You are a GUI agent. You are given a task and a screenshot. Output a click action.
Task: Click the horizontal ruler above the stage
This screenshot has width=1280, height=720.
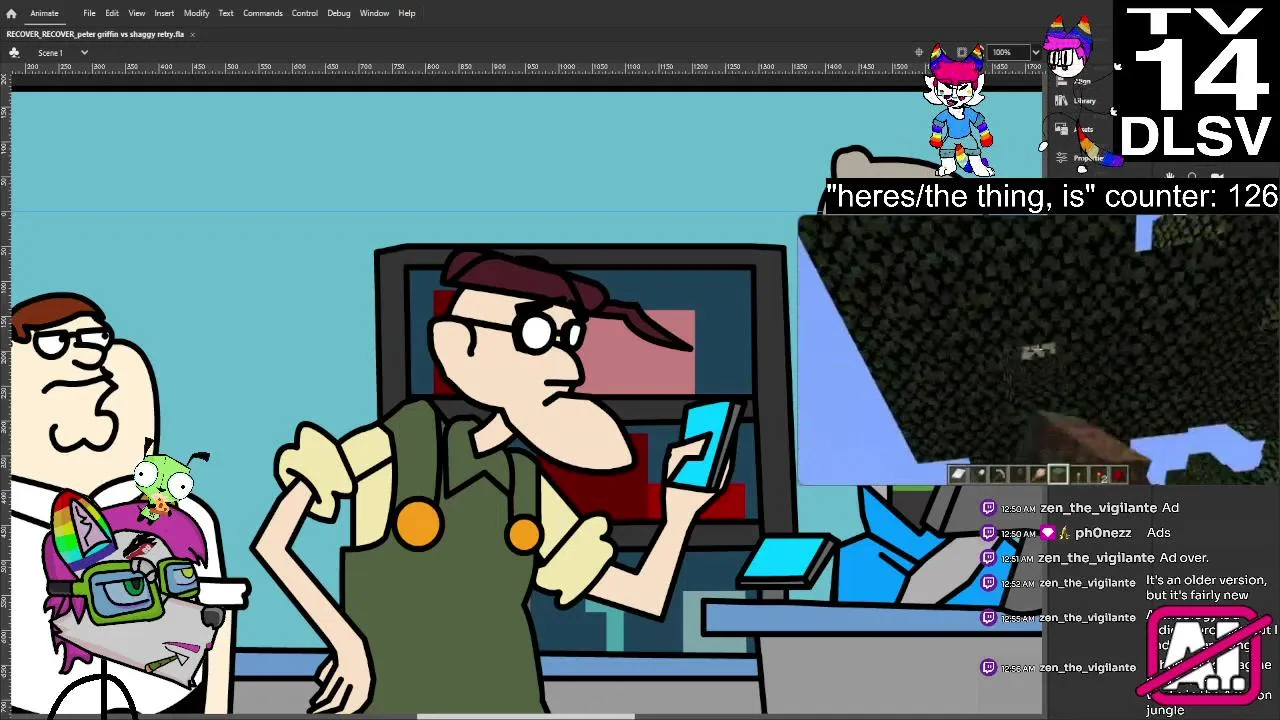(x=525, y=67)
